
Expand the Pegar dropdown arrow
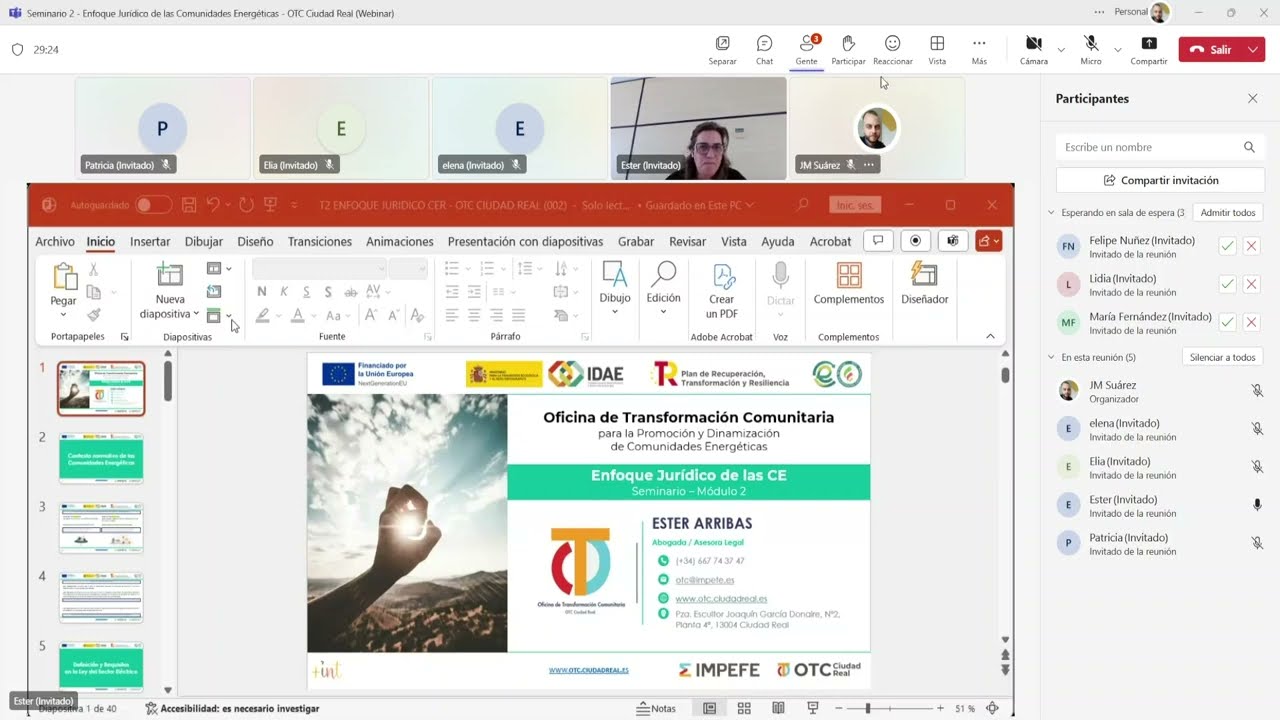(64, 315)
